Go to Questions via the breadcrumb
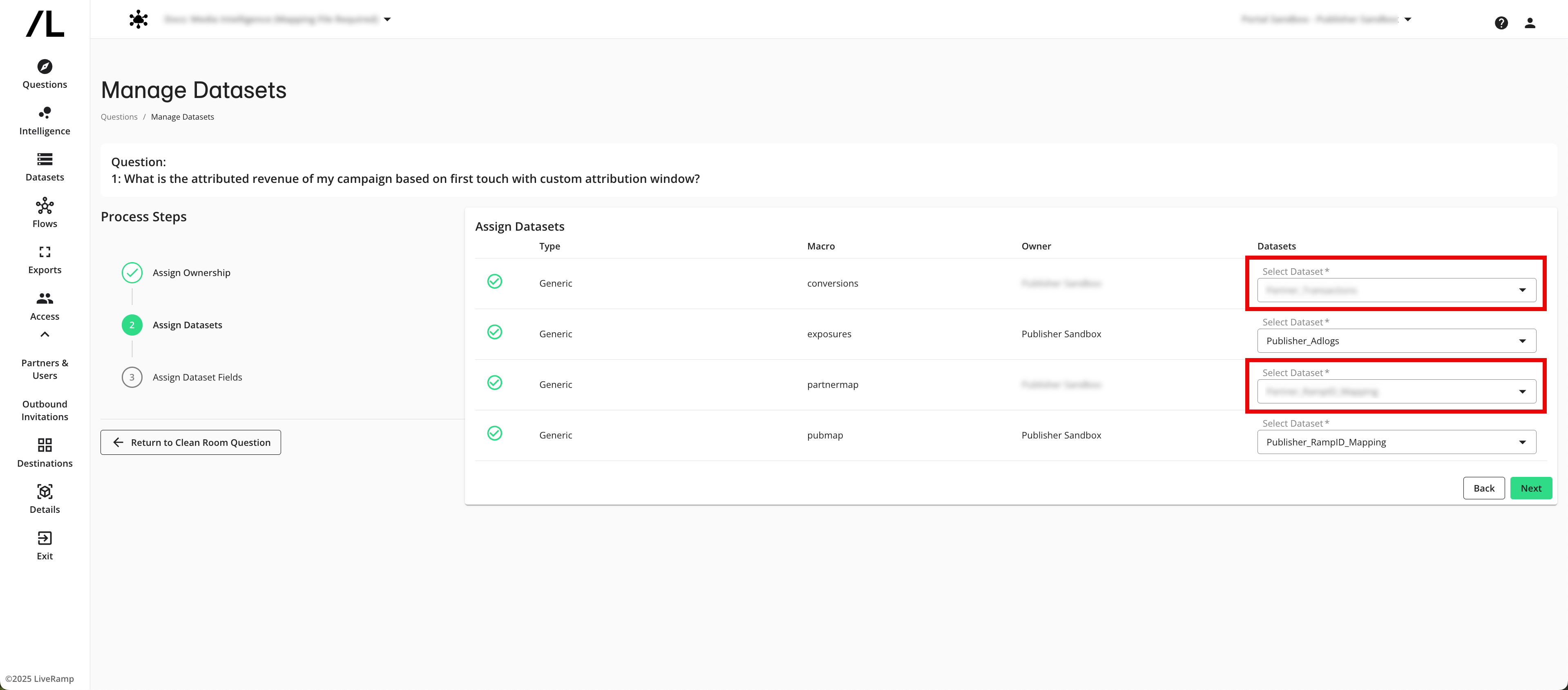Screen dimensions: 1568x690 pyautogui.click(x=119, y=116)
